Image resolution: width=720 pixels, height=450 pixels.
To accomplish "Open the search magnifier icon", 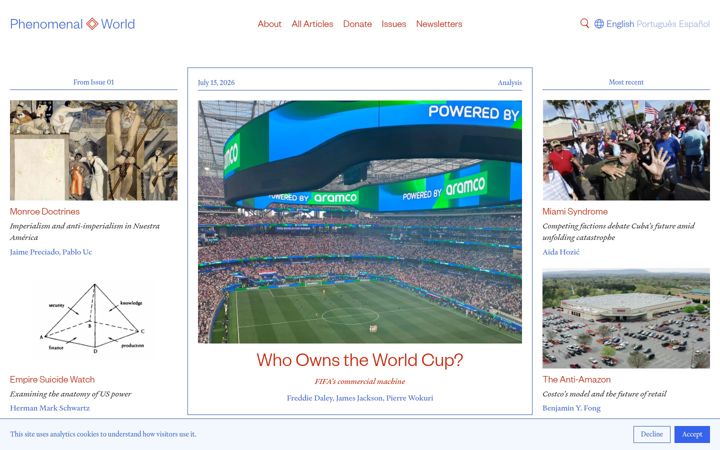I will pos(584,23).
